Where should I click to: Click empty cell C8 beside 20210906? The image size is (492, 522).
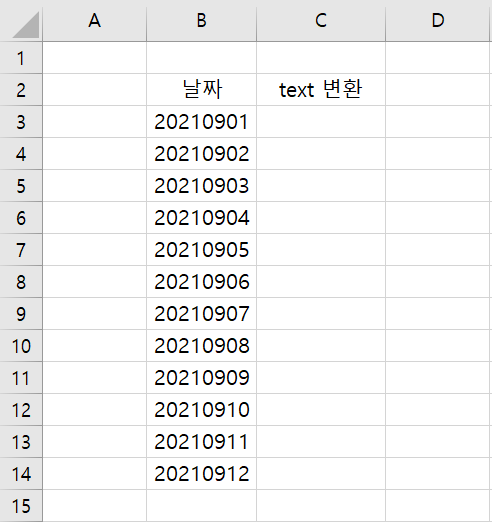coord(321,282)
